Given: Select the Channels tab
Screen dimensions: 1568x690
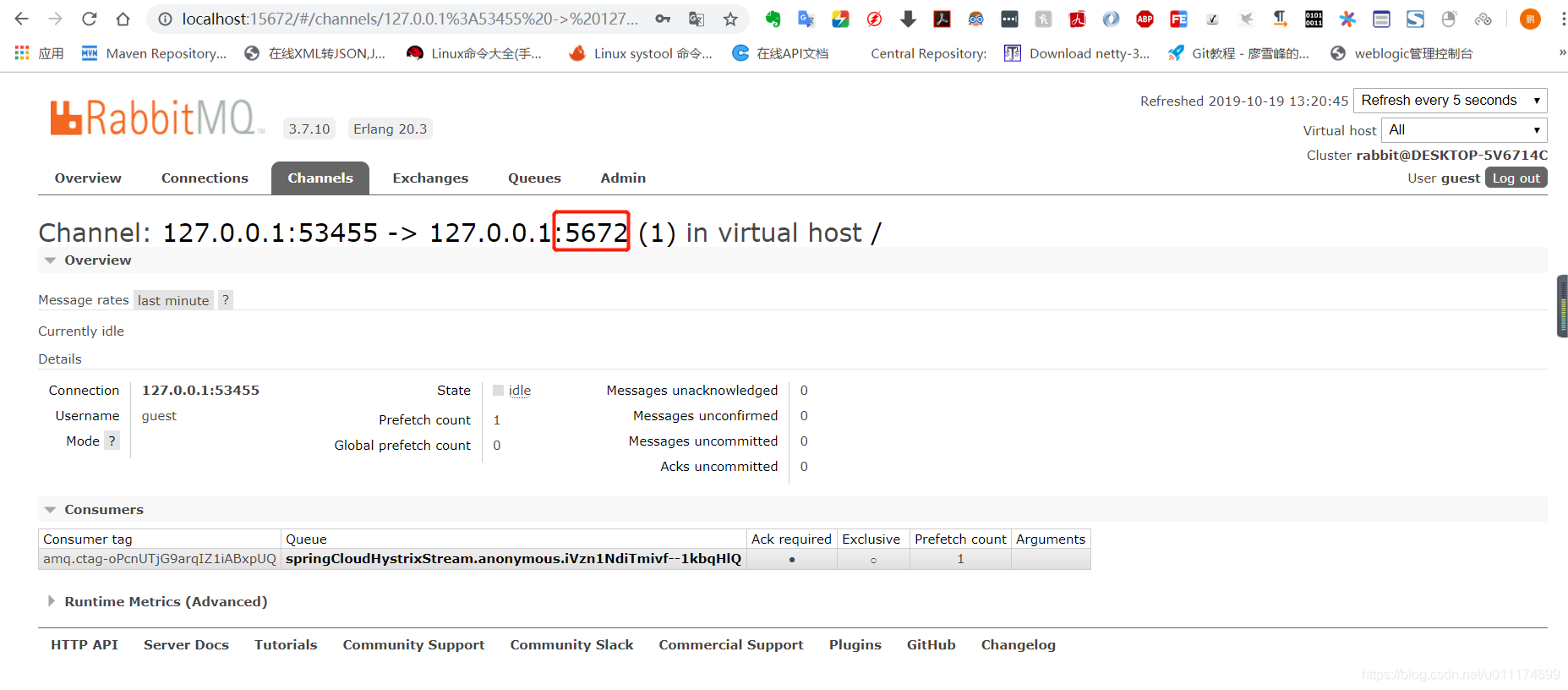Looking at the screenshot, I should point(320,178).
